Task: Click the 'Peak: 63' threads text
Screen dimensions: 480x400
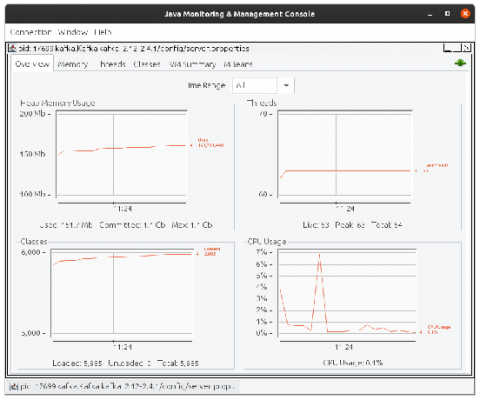Action: tap(350, 225)
